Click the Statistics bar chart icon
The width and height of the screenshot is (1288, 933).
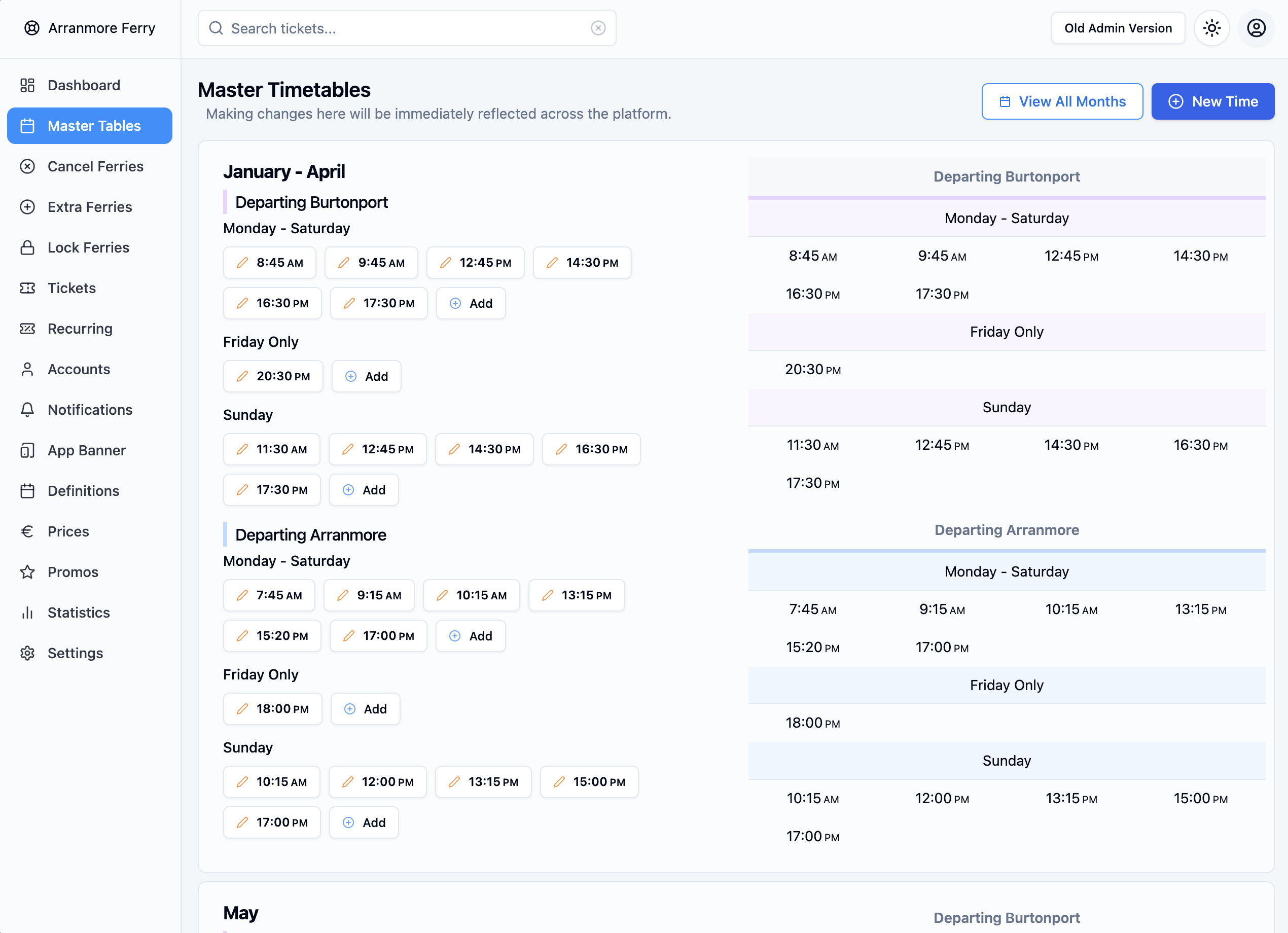coord(27,613)
